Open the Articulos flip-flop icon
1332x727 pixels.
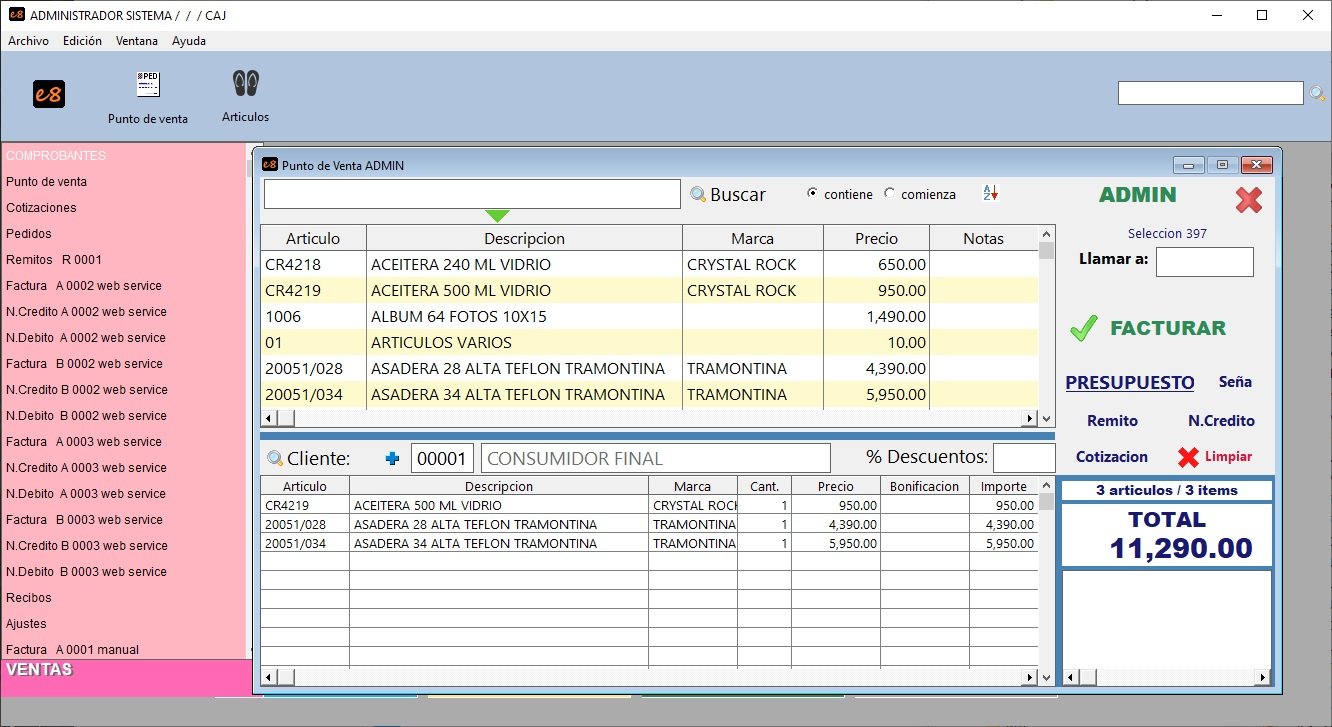[245, 84]
